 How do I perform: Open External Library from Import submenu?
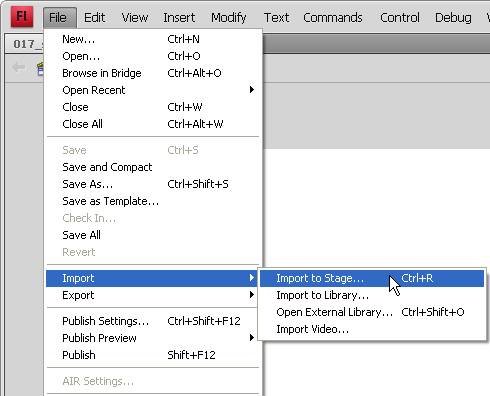point(372,312)
